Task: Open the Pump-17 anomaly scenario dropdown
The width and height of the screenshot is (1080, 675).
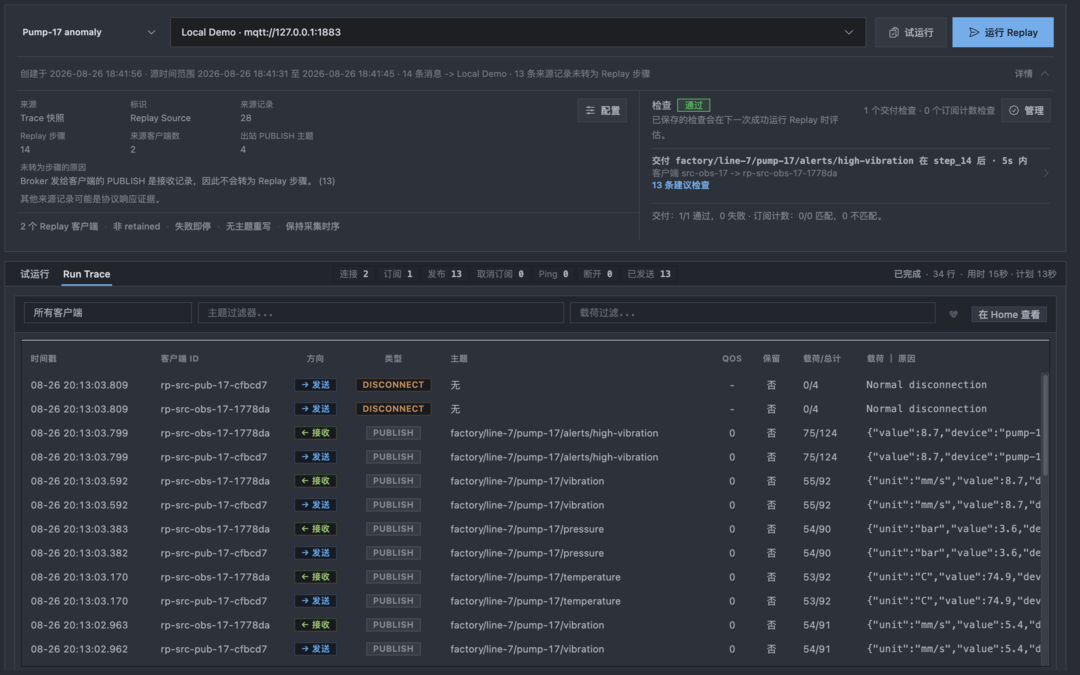Action: 88,32
